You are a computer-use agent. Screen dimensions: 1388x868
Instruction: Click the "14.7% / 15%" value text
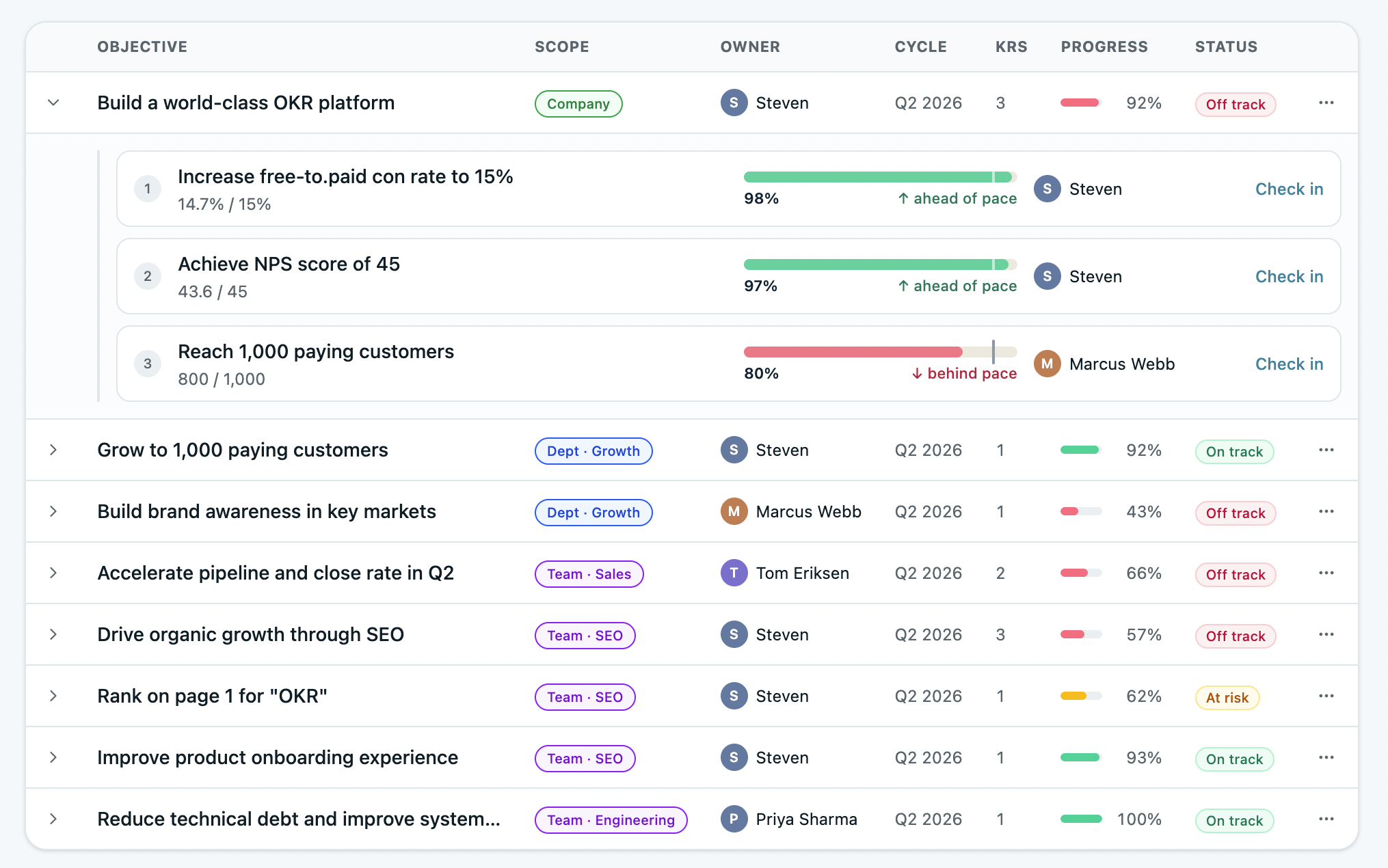point(224,204)
